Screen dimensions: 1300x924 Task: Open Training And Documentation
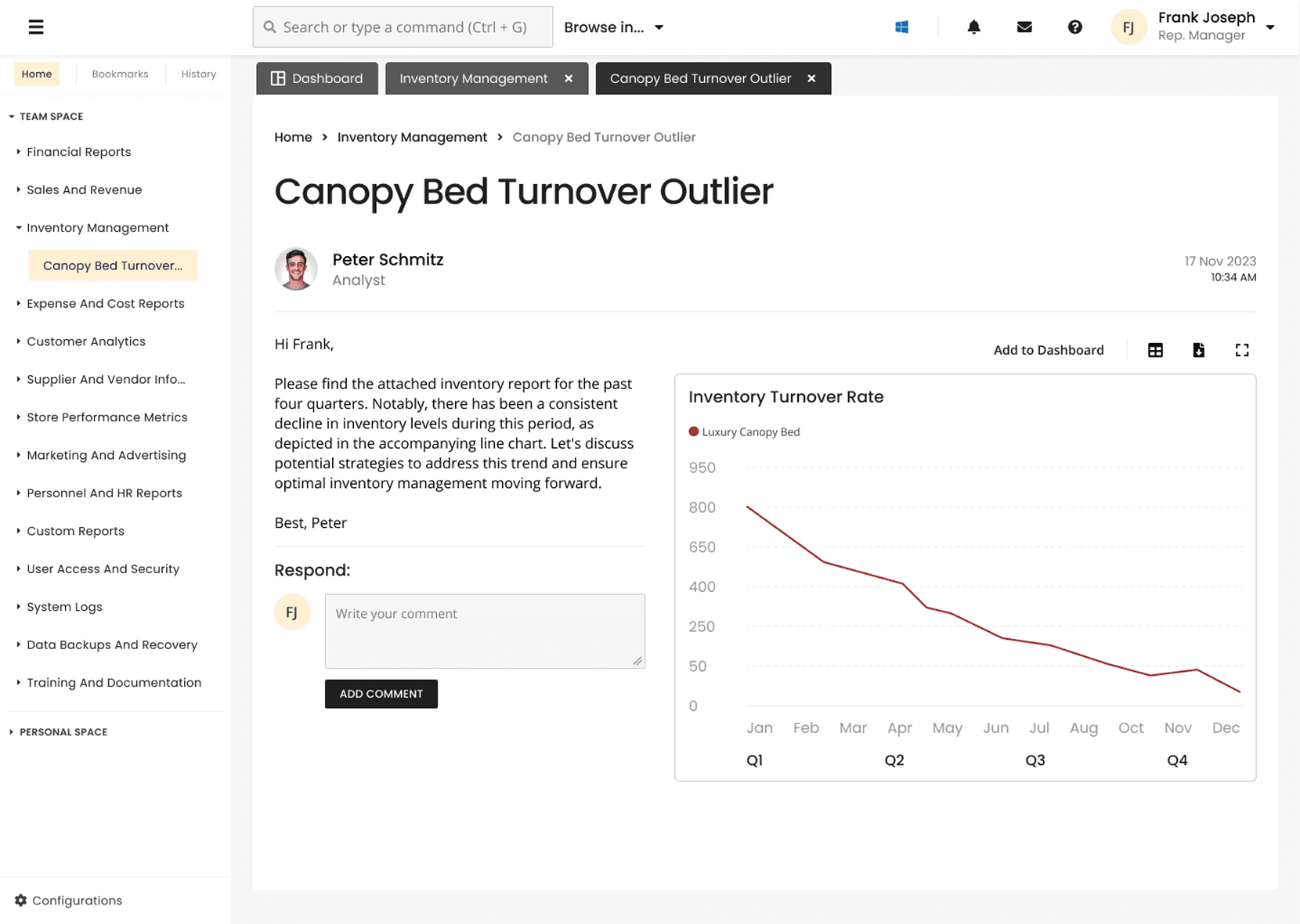click(x=114, y=683)
